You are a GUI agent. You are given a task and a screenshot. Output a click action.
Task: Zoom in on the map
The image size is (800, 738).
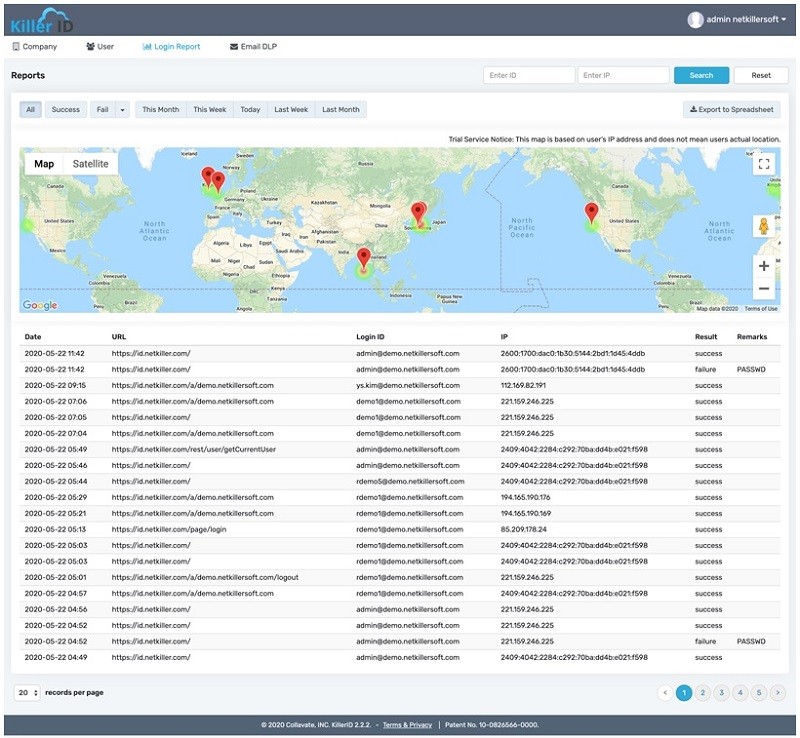764,266
